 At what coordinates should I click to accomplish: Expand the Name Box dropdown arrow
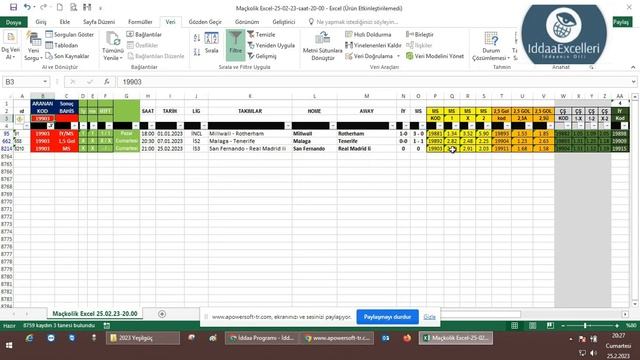point(45,82)
